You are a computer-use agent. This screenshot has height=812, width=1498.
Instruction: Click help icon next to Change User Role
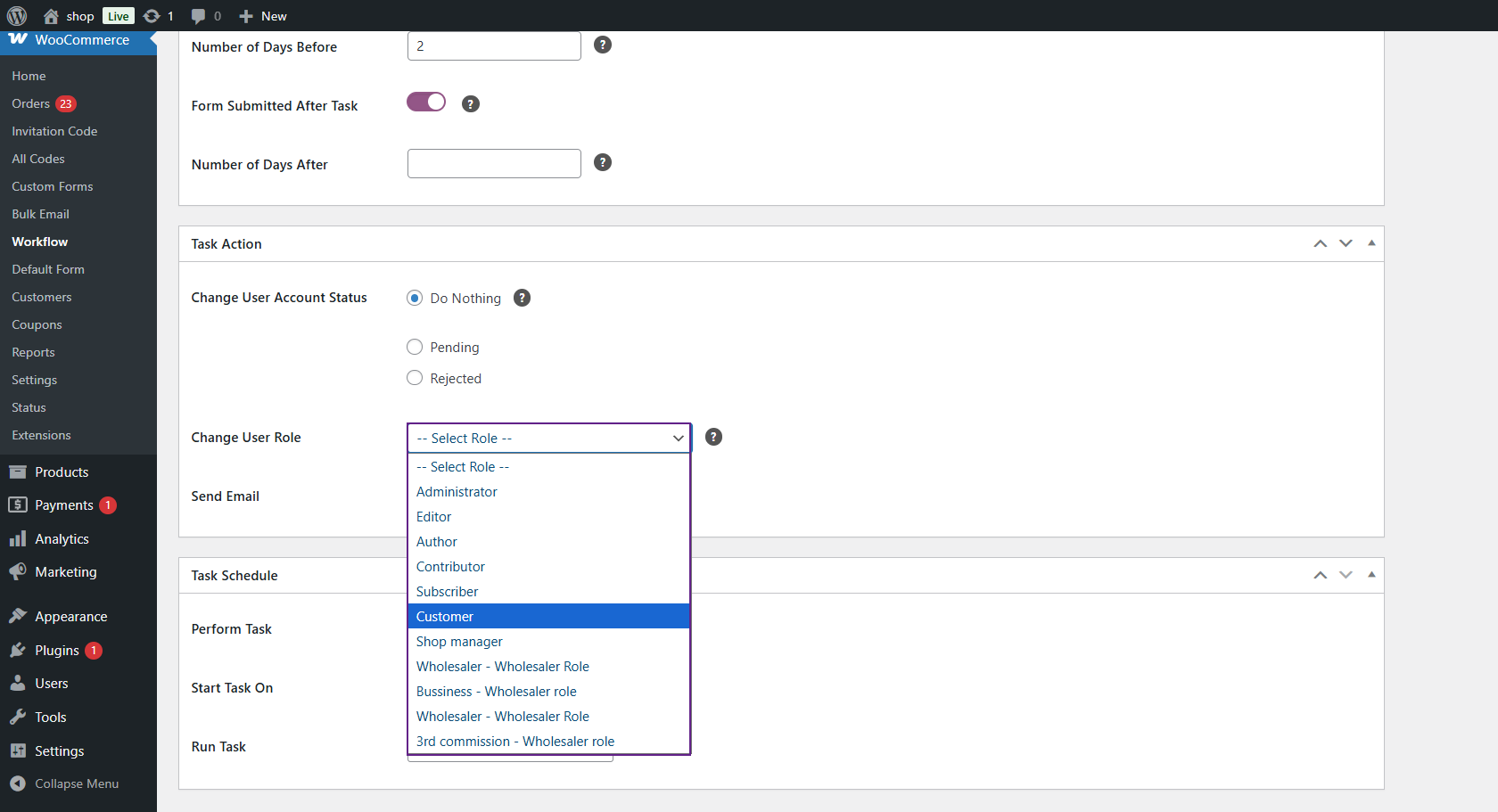tap(713, 437)
